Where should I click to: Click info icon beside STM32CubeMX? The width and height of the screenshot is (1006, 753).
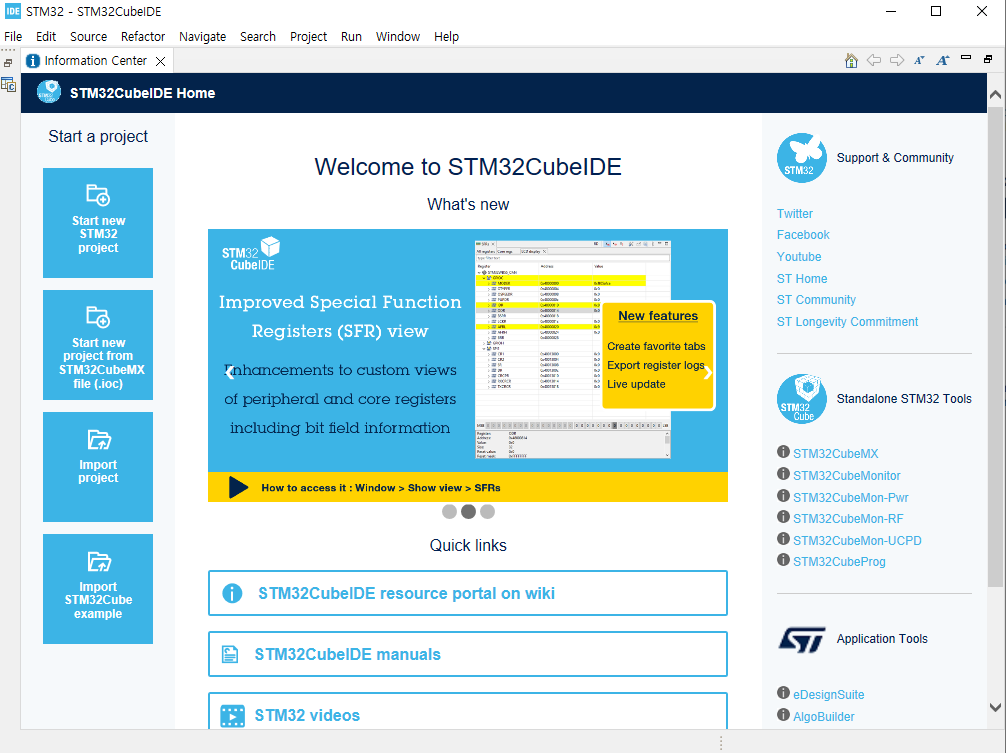[783, 452]
